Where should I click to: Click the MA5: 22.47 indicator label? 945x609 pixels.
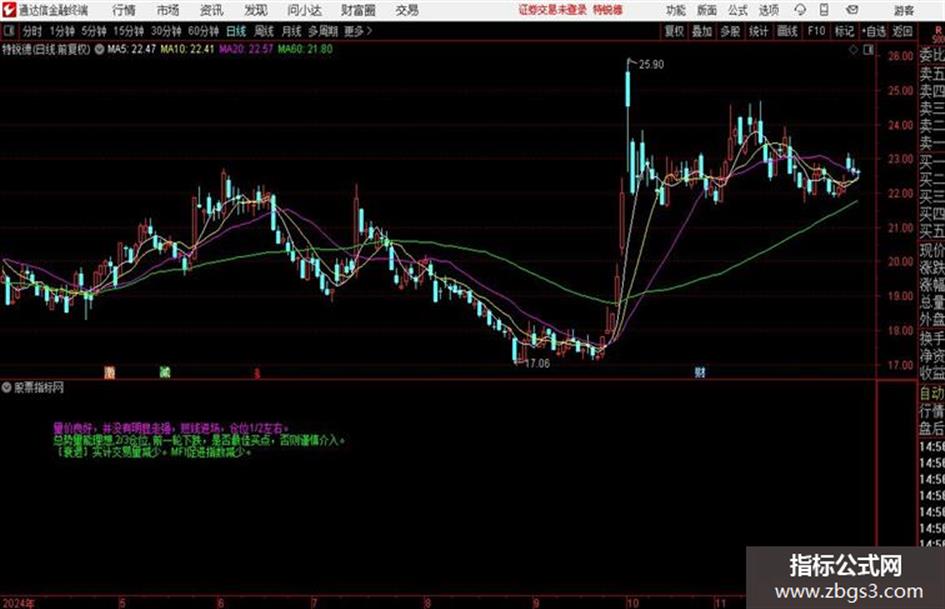click(x=131, y=49)
